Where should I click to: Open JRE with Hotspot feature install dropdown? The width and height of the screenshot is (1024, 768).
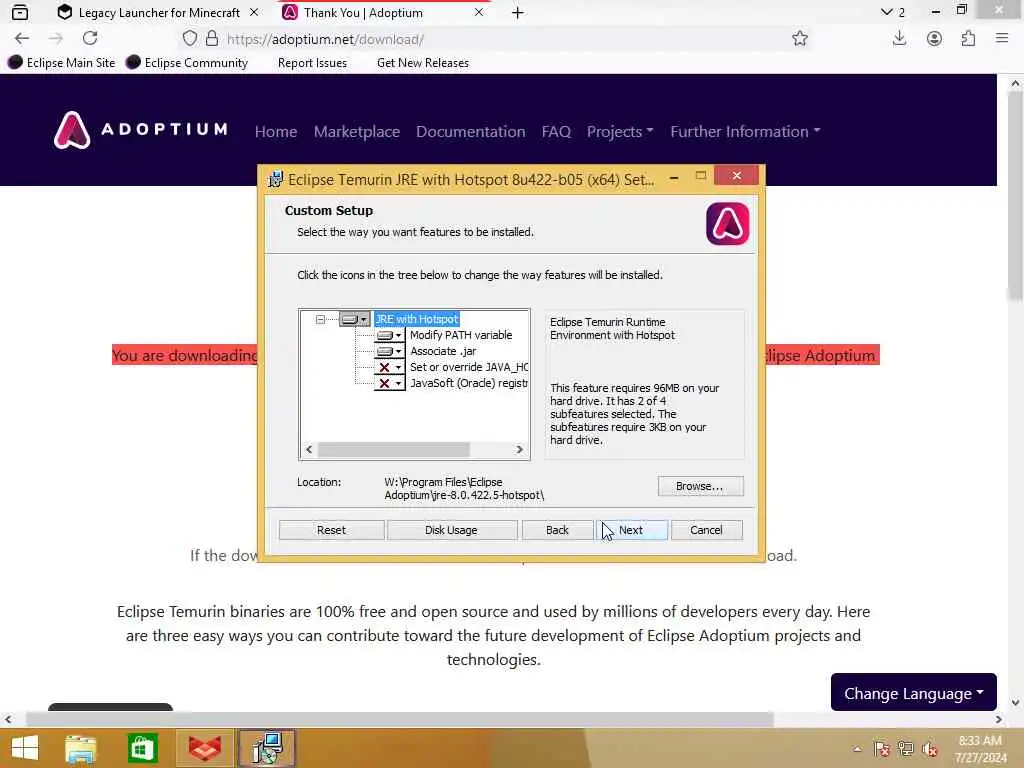point(355,319)
